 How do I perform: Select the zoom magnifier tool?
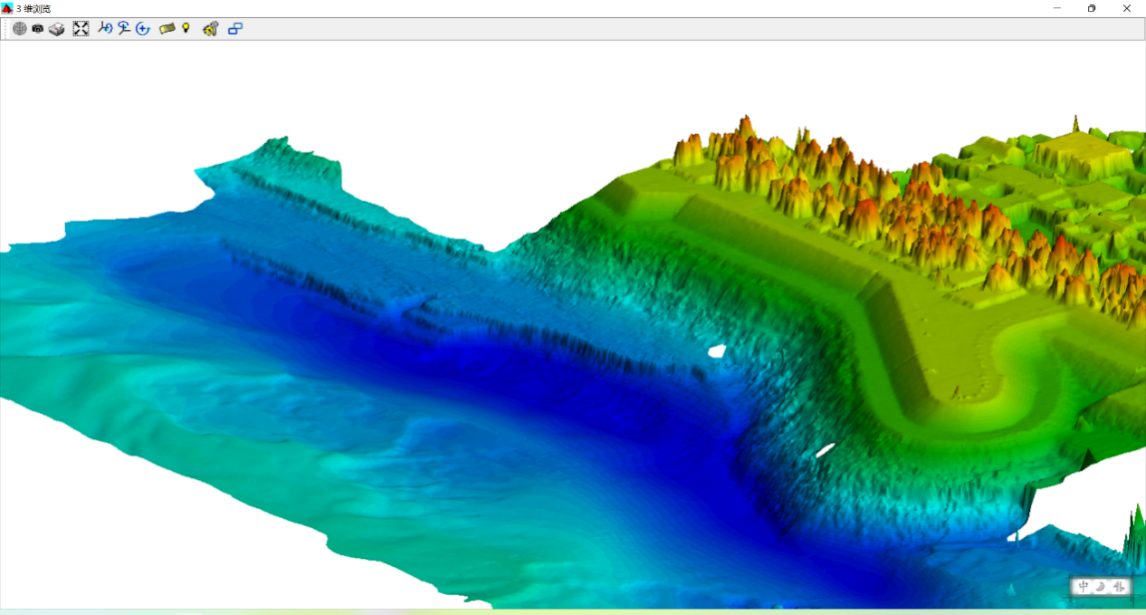point(122,29)
